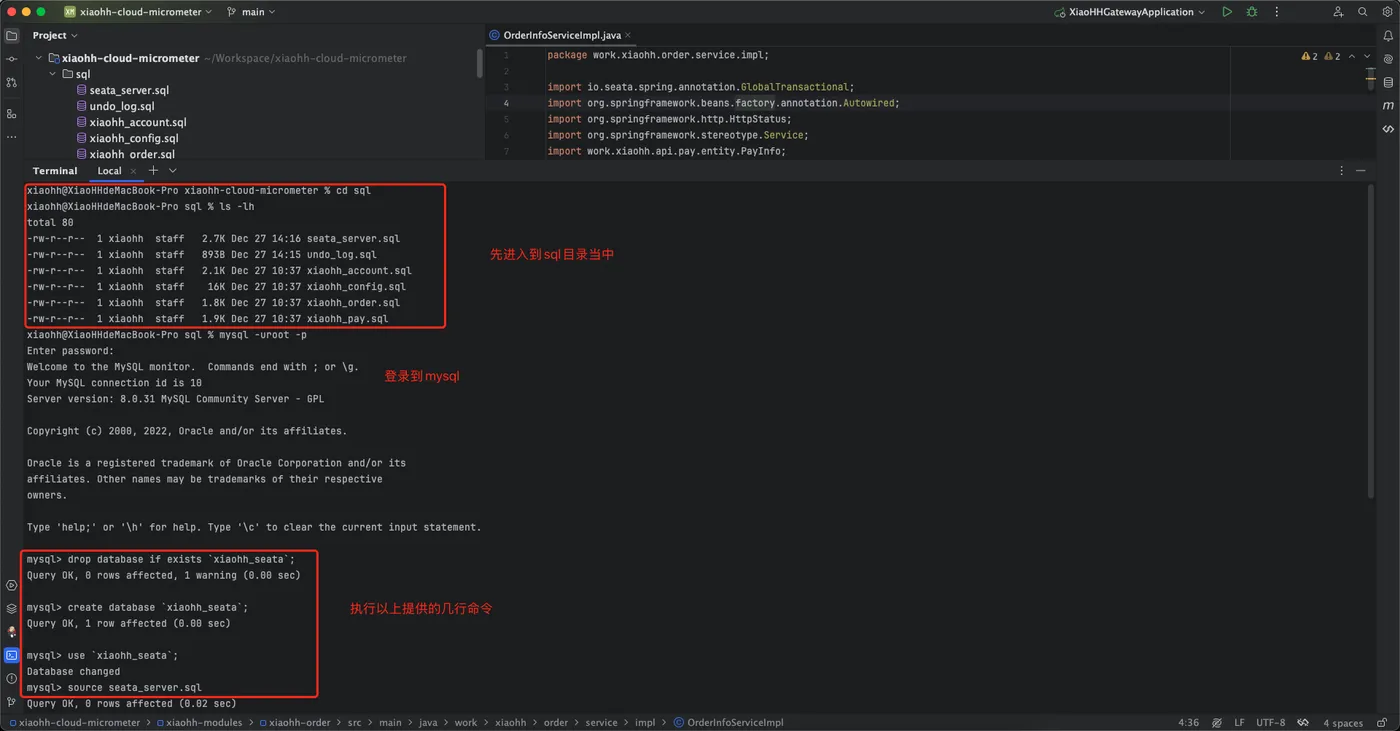This screenshot has height=731, width=1400.
Task: Click the Terminal panel title
Action: coord(55,171)
